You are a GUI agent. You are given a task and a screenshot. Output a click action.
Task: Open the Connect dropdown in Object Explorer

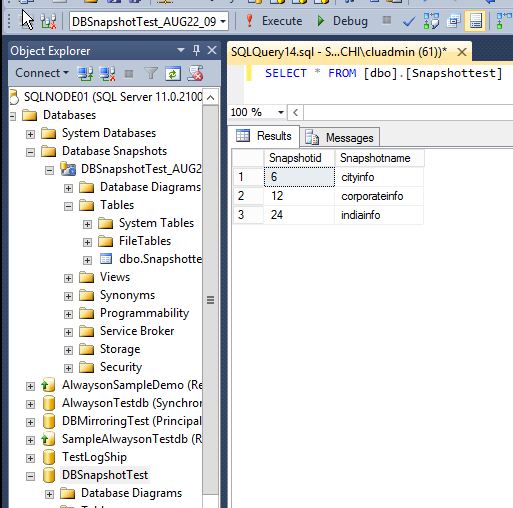point(42,73)
